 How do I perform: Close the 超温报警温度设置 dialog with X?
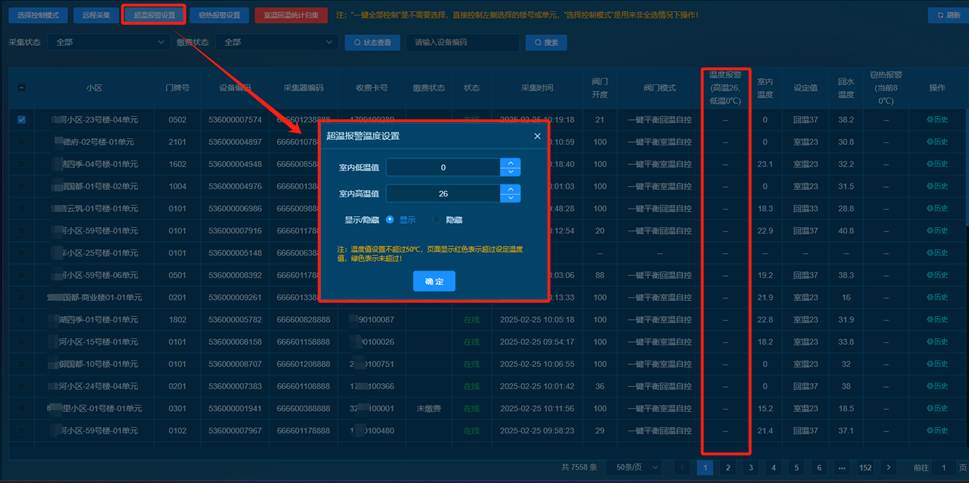pos(537,136)
